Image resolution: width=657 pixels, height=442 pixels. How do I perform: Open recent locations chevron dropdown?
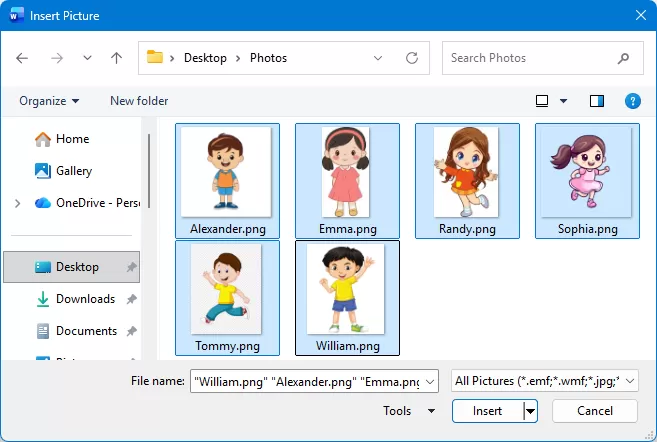tap(87, 57)
